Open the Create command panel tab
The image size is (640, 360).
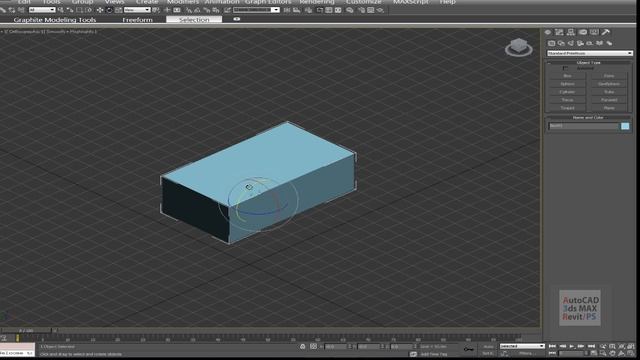pos(548,32)
